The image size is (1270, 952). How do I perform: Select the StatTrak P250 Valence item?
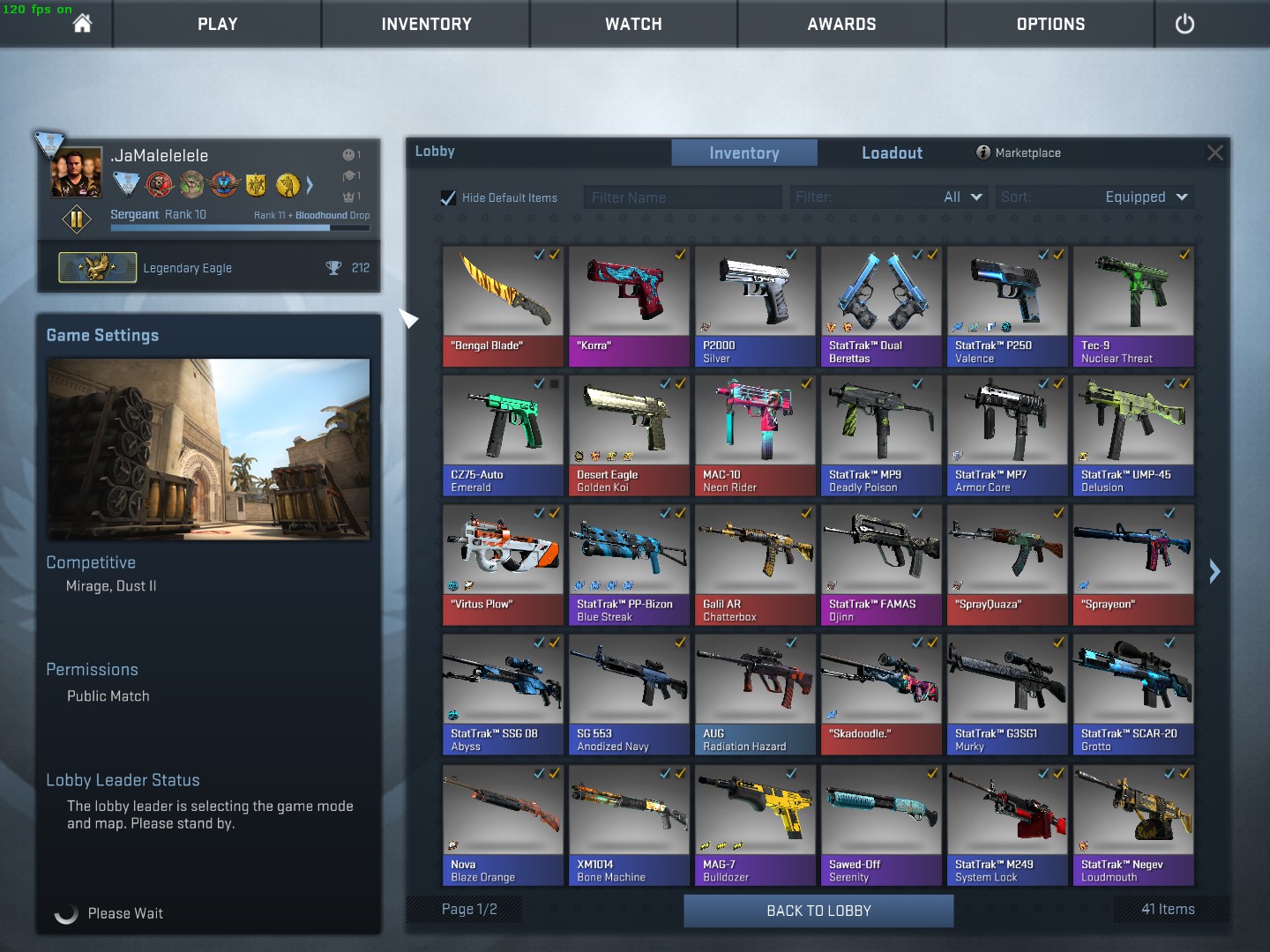(1007, 307)
